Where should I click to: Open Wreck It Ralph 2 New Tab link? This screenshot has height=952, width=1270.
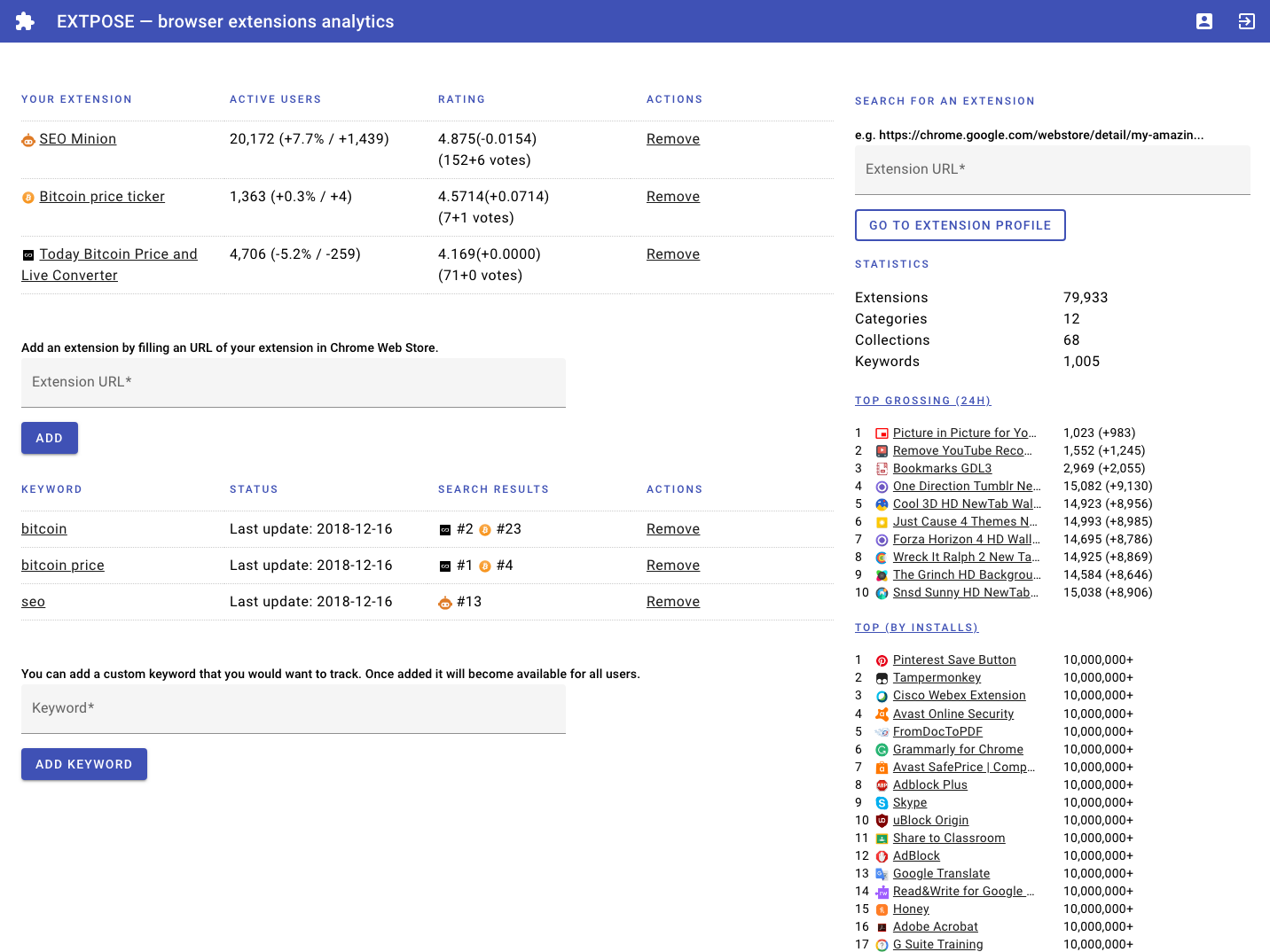click(x=967, y=557)
